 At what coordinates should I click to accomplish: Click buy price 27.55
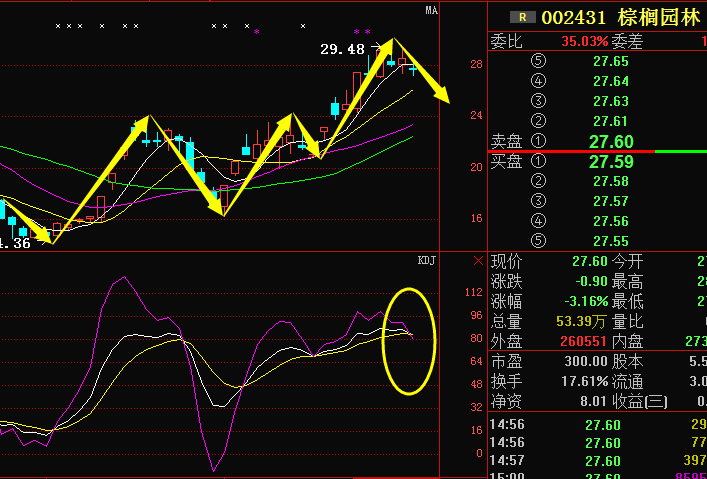611,241
